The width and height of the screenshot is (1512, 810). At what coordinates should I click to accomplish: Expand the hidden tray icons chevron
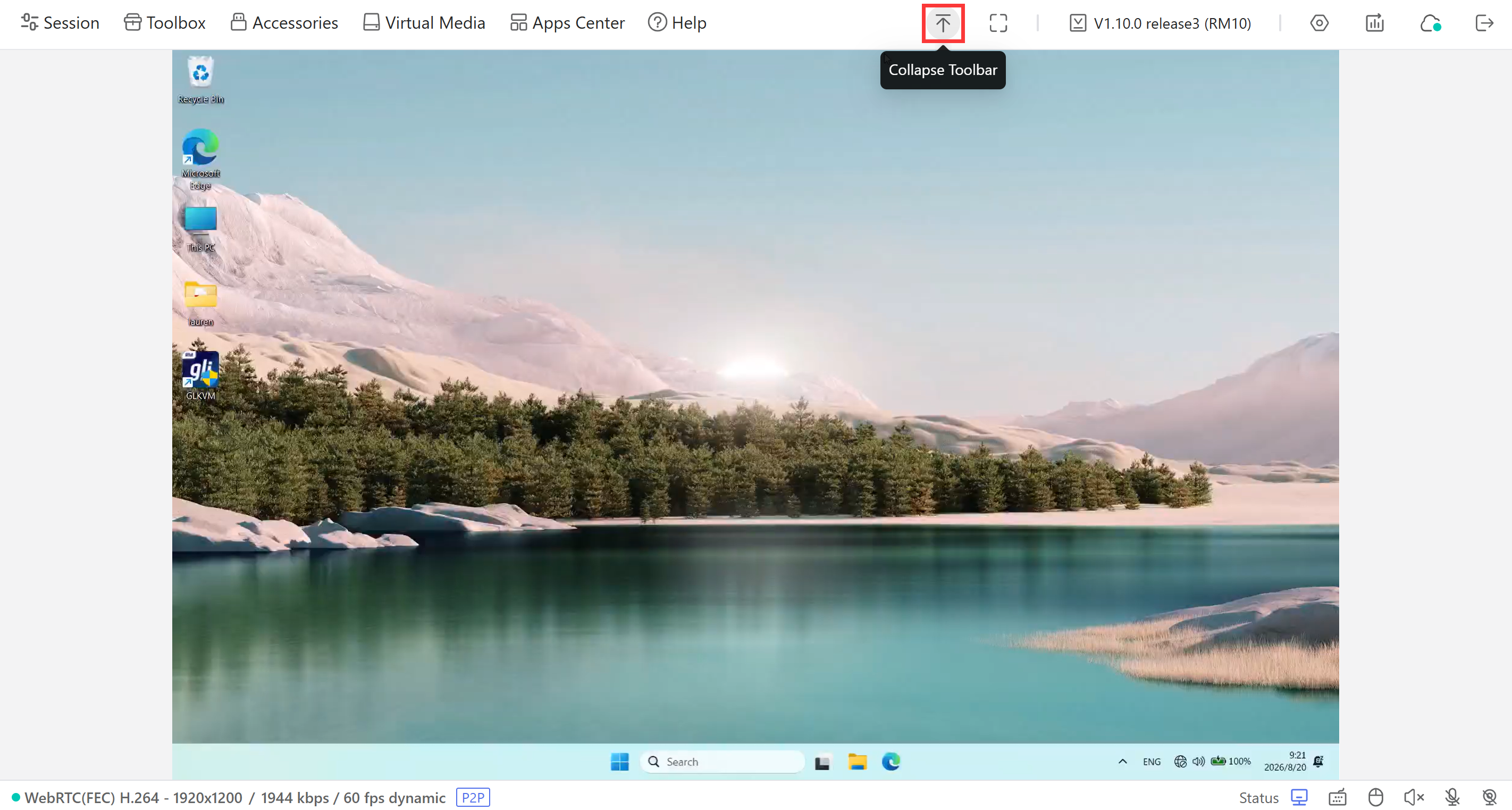point(1122,761)
